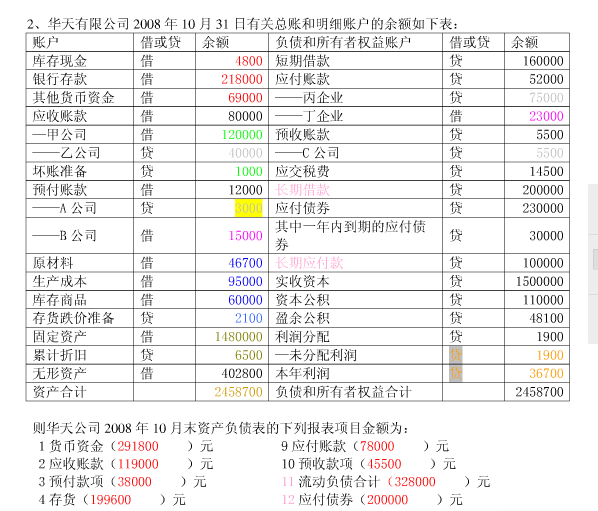Select the balance 69000
This screenshot has height=511, width=598.
tap(245, 98)
